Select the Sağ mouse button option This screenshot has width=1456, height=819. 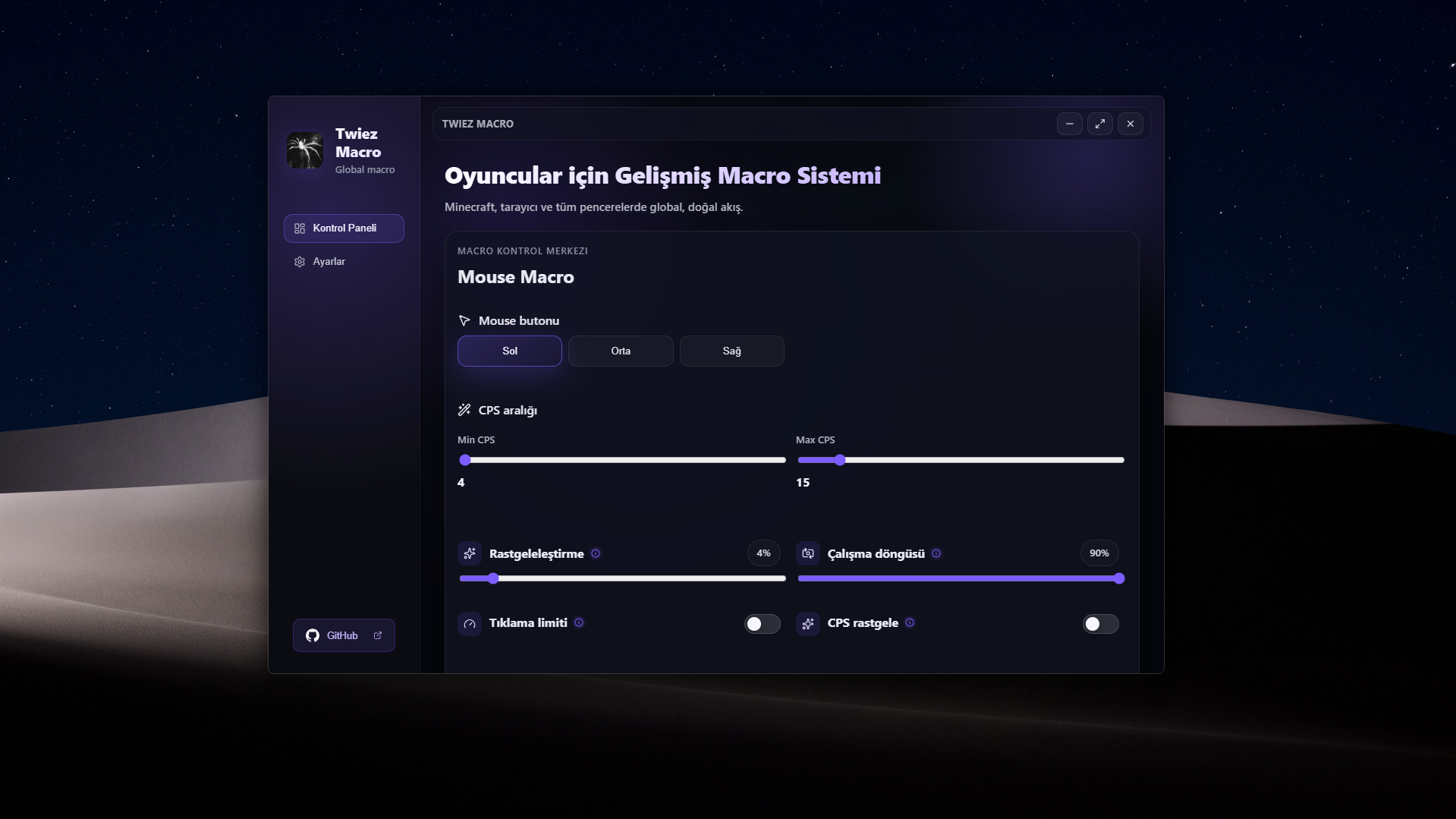point(732,351)
